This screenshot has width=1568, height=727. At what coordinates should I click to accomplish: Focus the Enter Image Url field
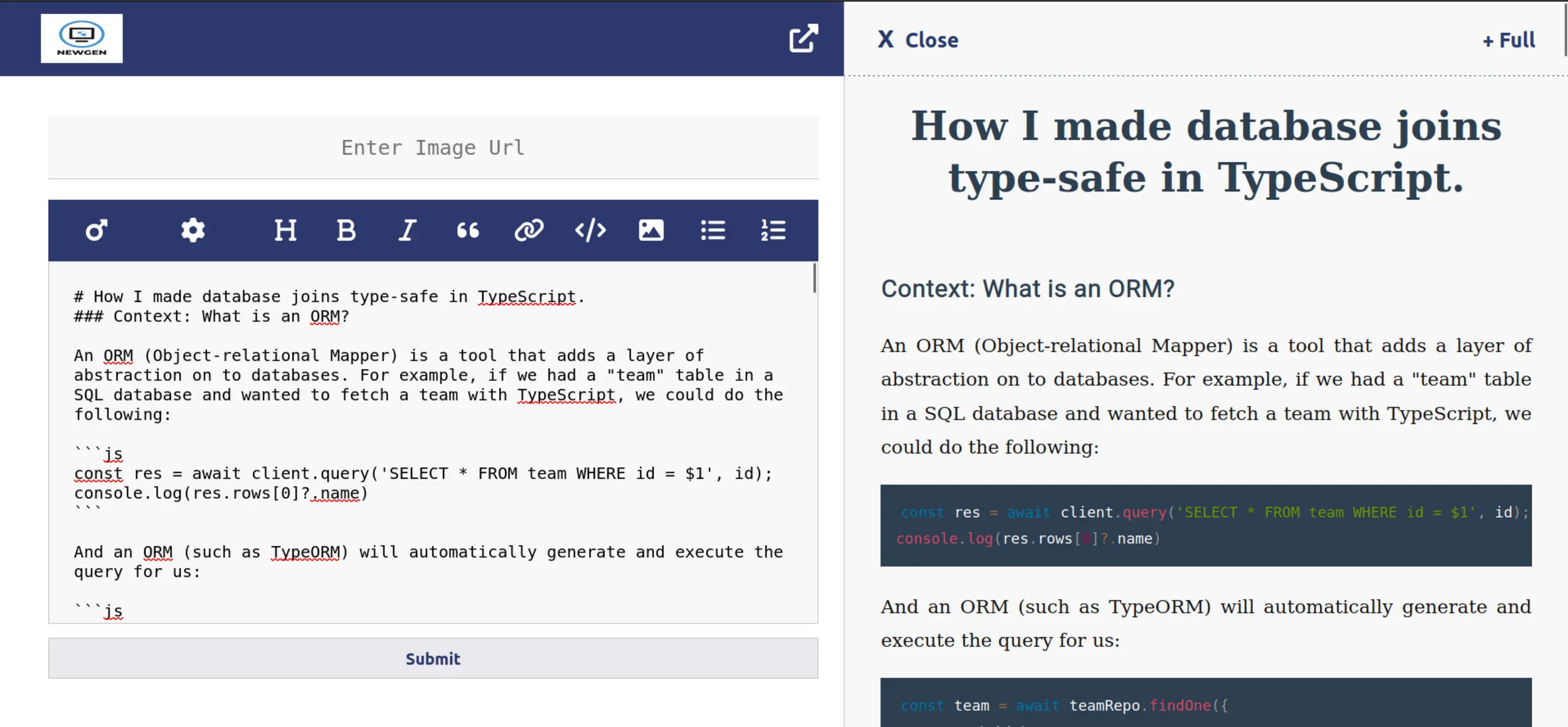pyautogui.click(x=433, y=148)
